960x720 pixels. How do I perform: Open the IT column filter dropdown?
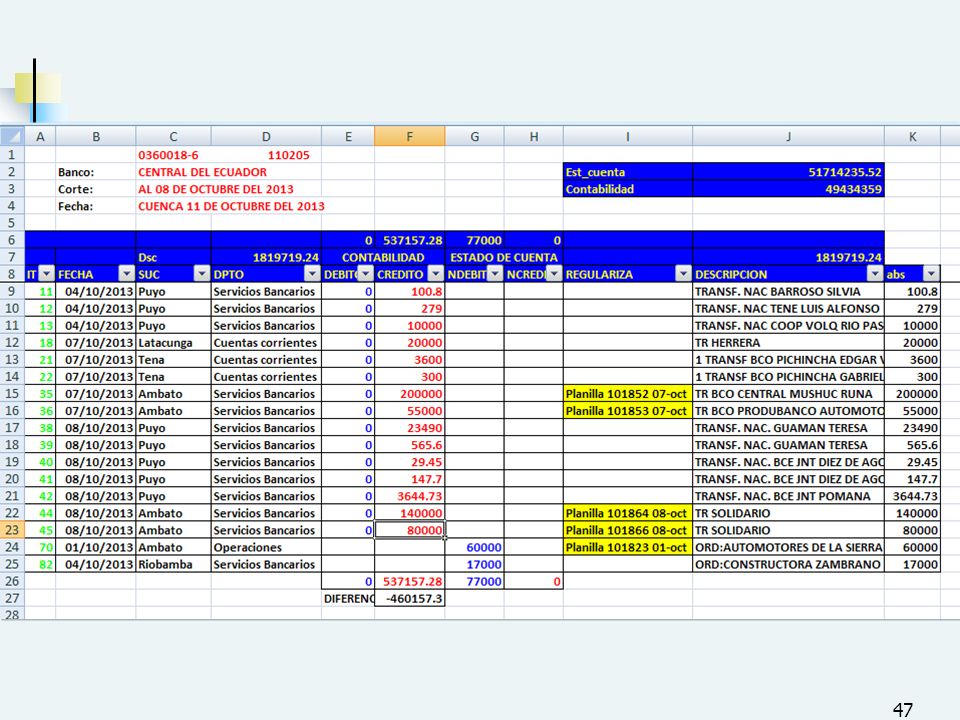pyautogui.click(x=47, y=274)
